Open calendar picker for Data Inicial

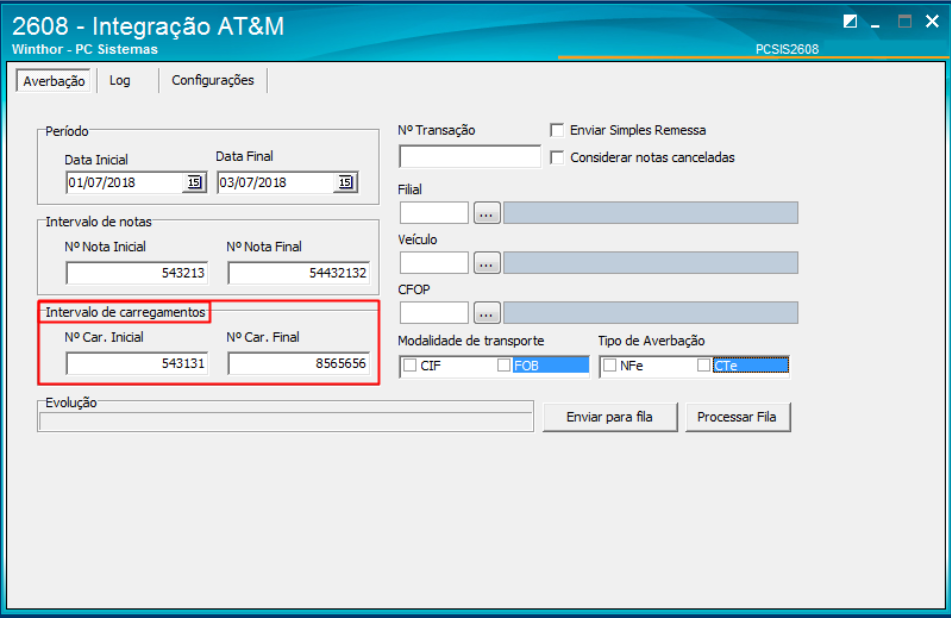click(x=194, y=182)
